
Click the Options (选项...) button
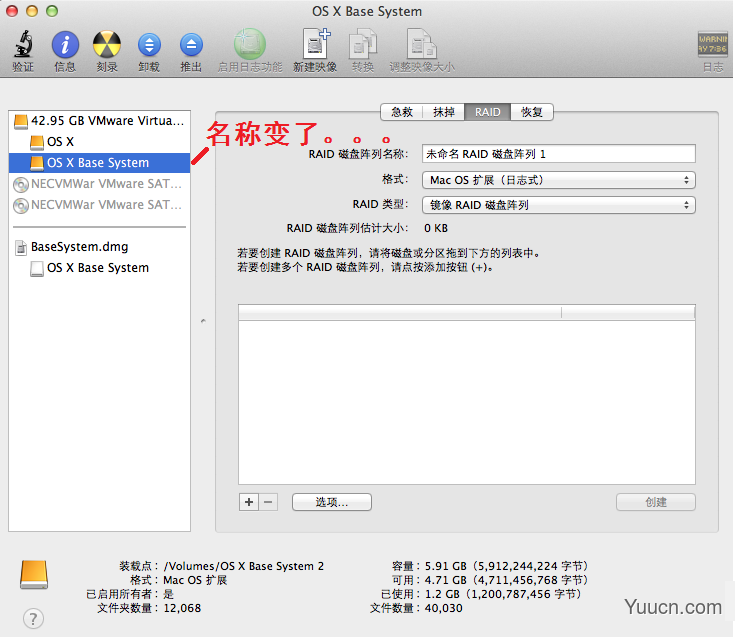click(x=332, y=502)
